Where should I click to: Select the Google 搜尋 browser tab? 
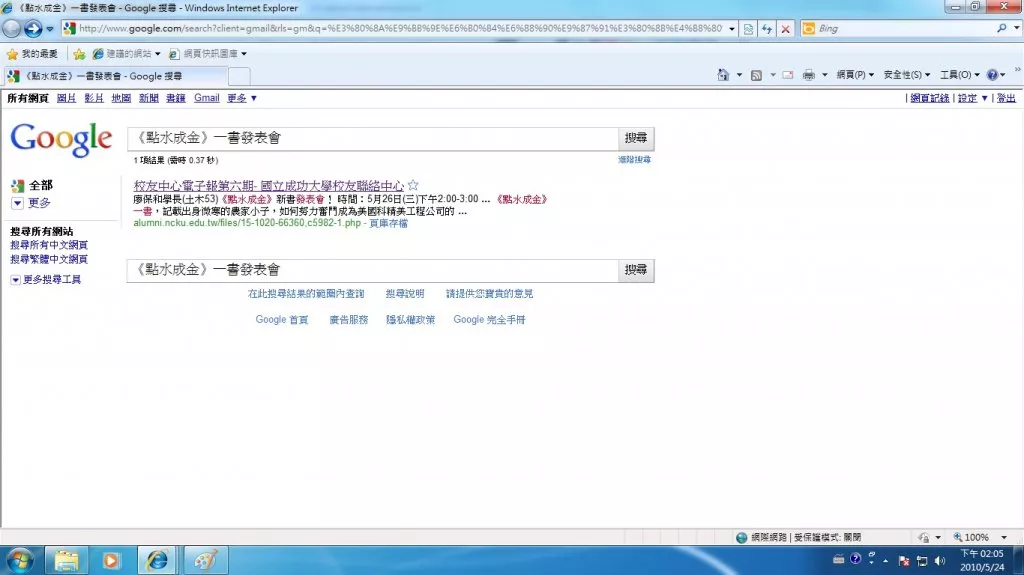pos(116,76)
